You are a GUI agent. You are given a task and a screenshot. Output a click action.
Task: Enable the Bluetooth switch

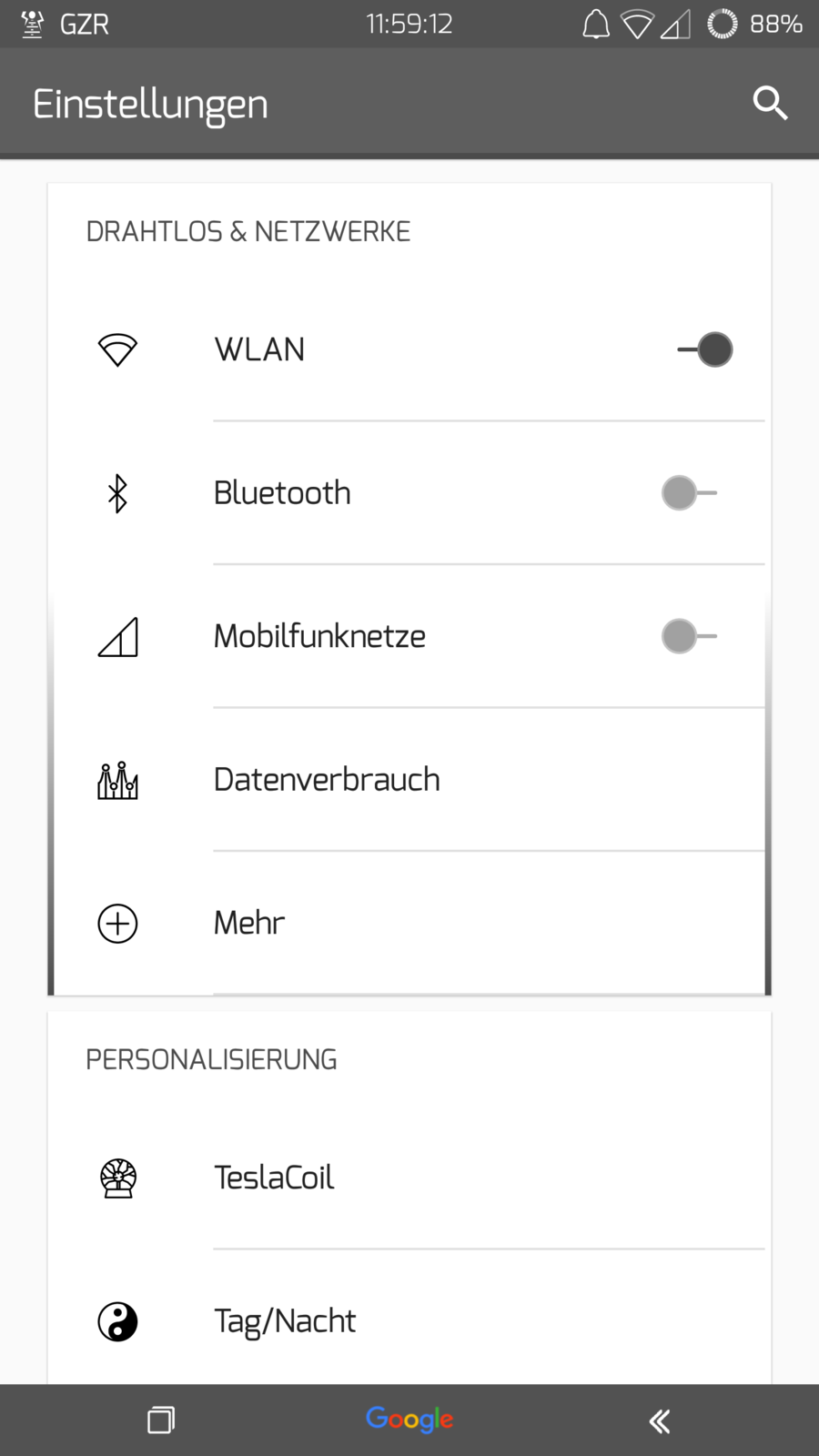coord(689,493)
